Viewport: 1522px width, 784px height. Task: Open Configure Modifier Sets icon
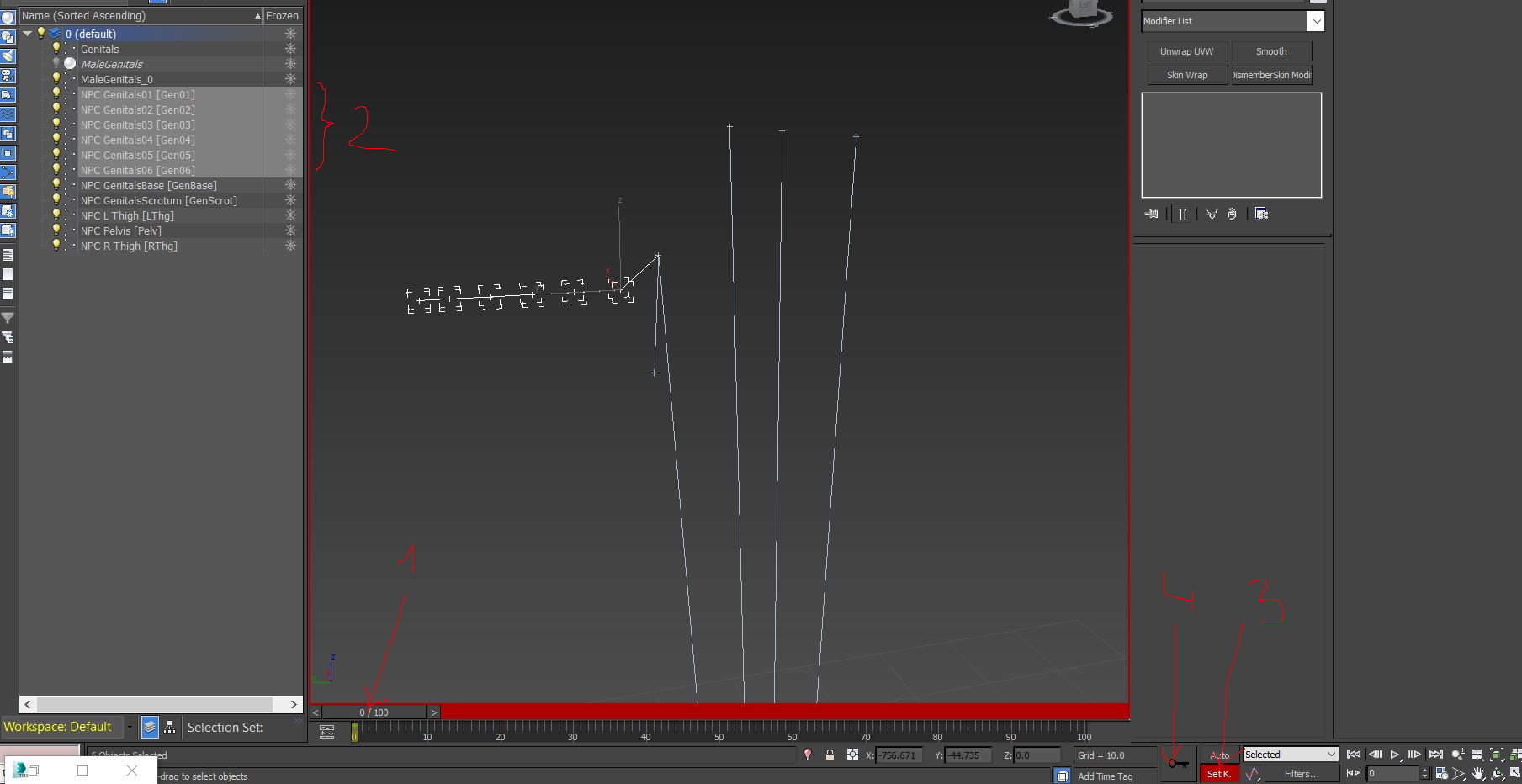pos(1261,214)
